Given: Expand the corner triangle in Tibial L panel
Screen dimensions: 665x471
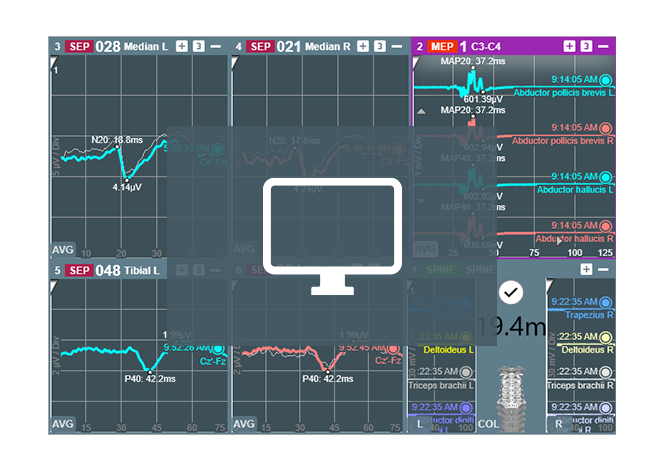Looking at the screenshot, I should point(54,286).
